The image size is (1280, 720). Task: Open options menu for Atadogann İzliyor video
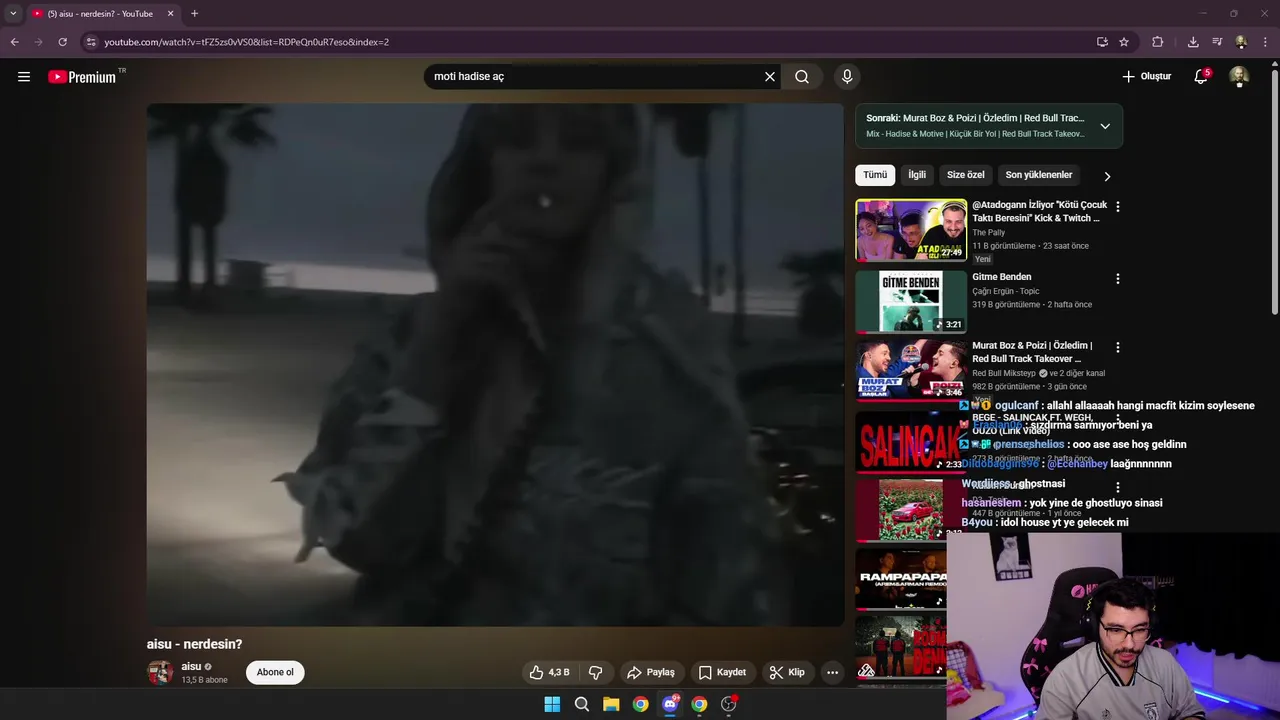click(1118, 206)
